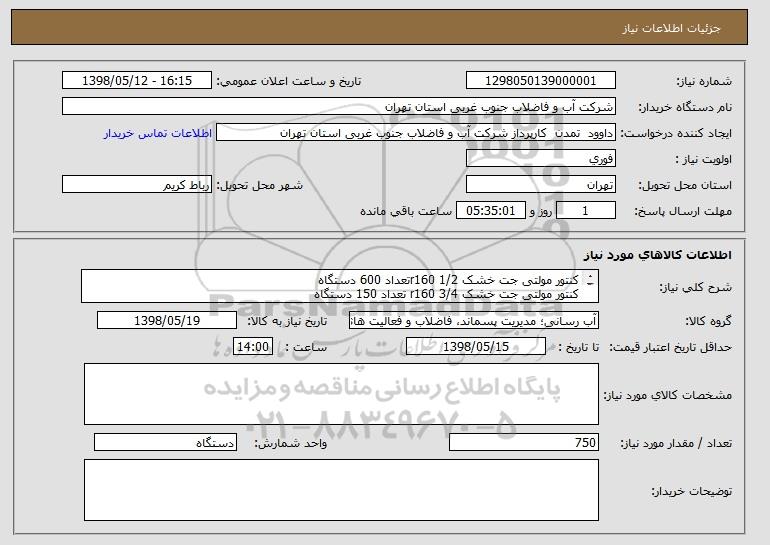Click the need date field 1398/05/19

167,321
